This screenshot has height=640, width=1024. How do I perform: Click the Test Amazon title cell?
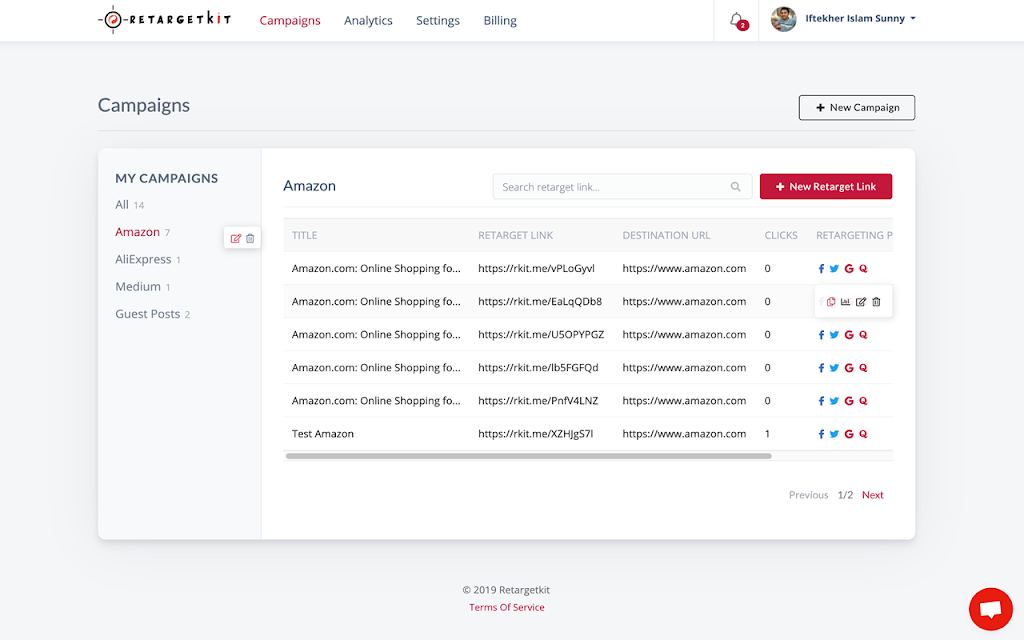[x=323, y=434]
